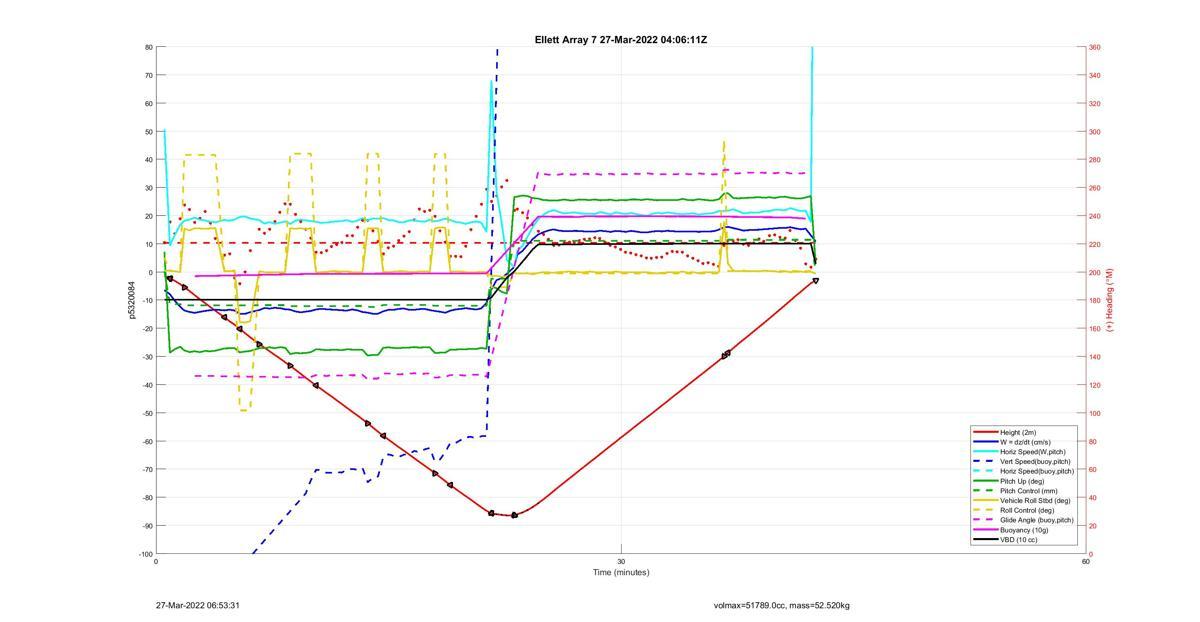Click the yellow dashed Roll Control legend line sample
Screen dimensions: 1200x622
click(x=984, y=510)
